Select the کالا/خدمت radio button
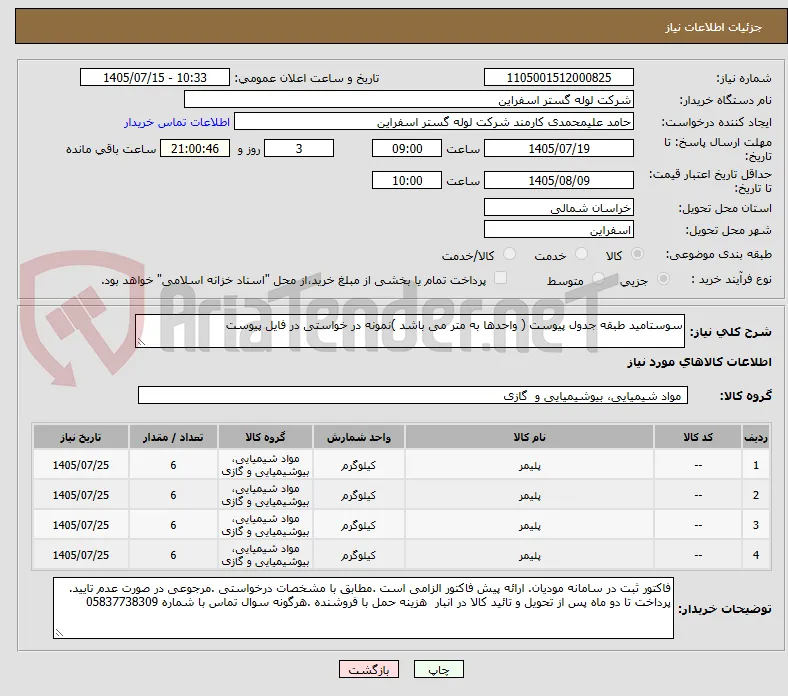788x696 pixels. [509, 254]
